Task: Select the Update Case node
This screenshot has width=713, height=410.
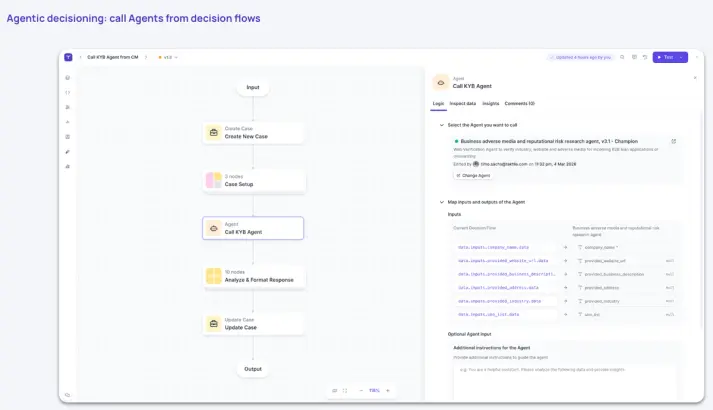Action: [x=253, y=324]
